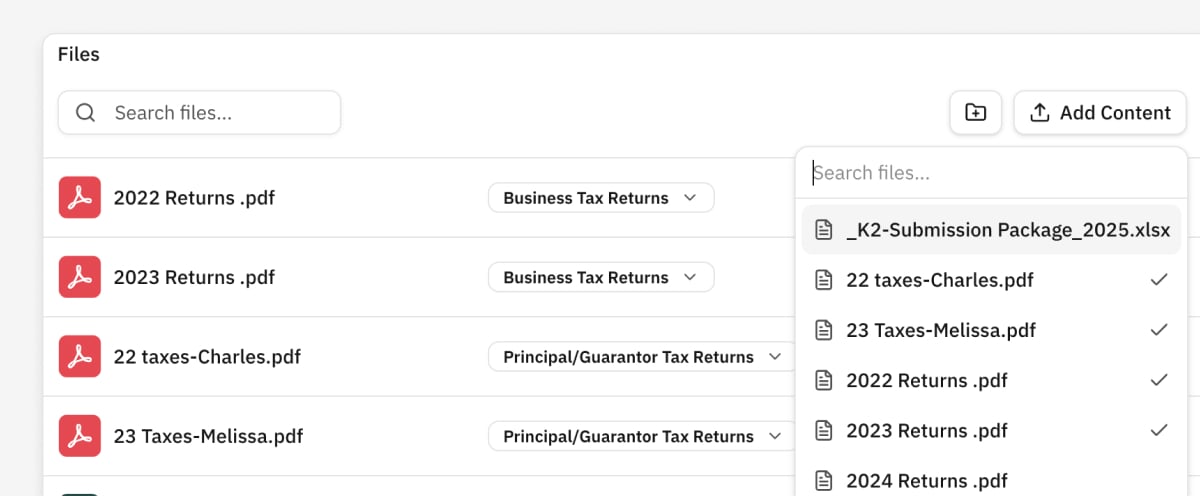Click the new folder icon button
The image size is (1200, 496).
(975, 113)
